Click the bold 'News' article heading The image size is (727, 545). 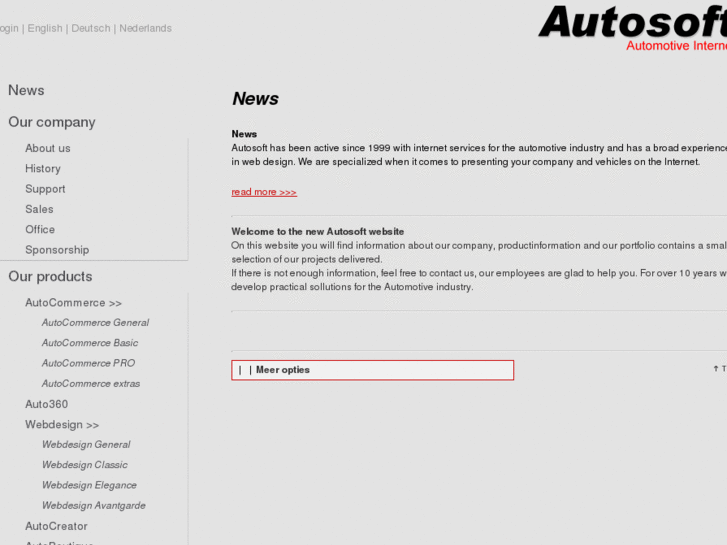point(244,134)
